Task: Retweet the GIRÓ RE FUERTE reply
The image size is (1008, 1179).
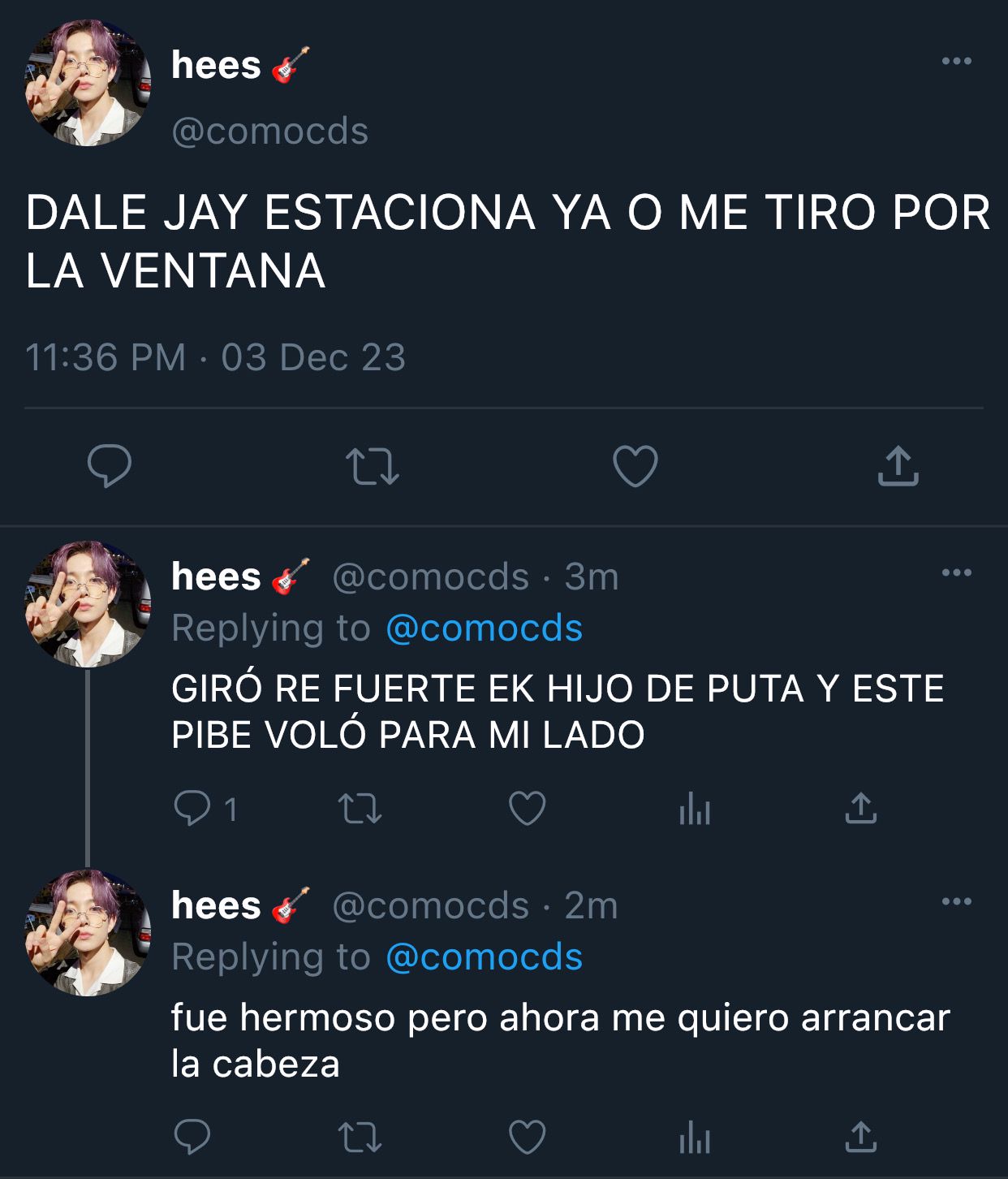Action: click(360, 809)
